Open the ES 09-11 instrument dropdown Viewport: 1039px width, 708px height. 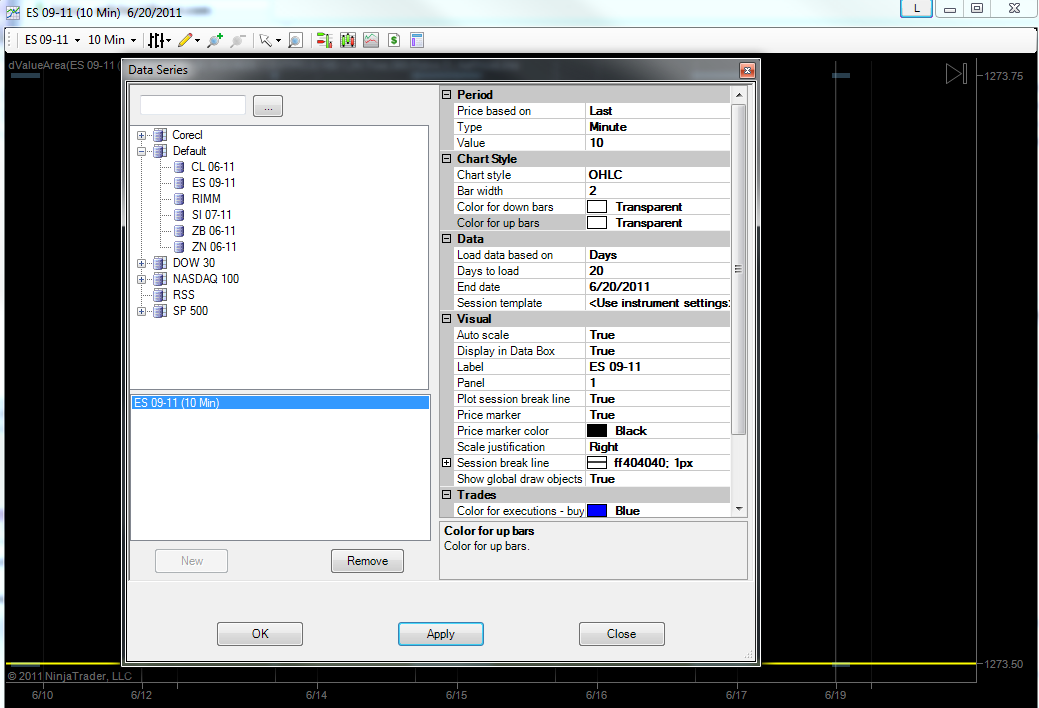click(52, 40)
